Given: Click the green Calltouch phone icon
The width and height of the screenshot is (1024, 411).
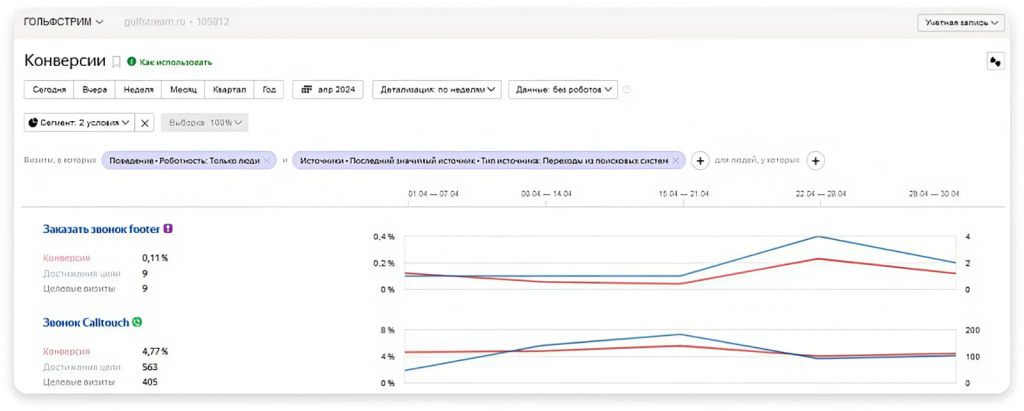Looking at the screenshot, I should [137, 322].
